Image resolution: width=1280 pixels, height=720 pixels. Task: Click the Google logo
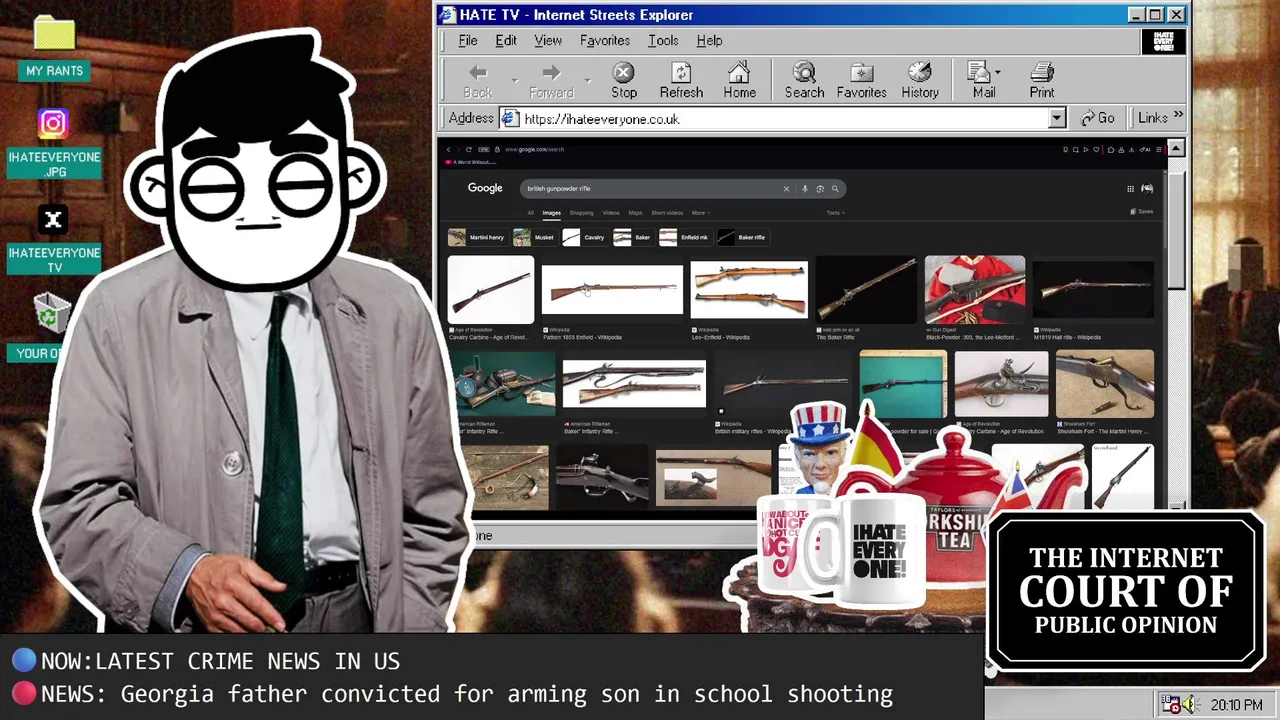pyautogui.click(x=485, y=188)
